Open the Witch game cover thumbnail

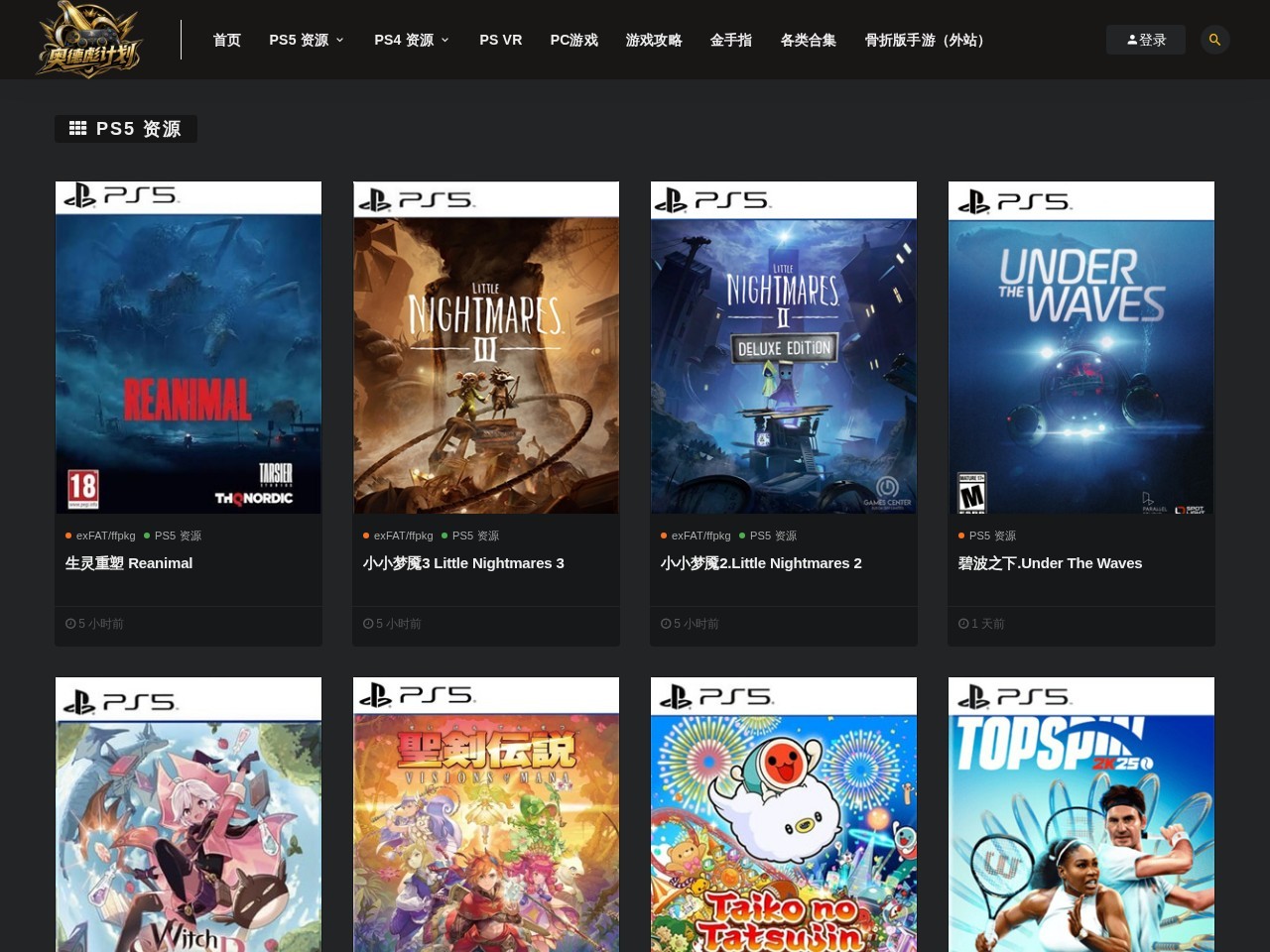[x=189, y=815]
